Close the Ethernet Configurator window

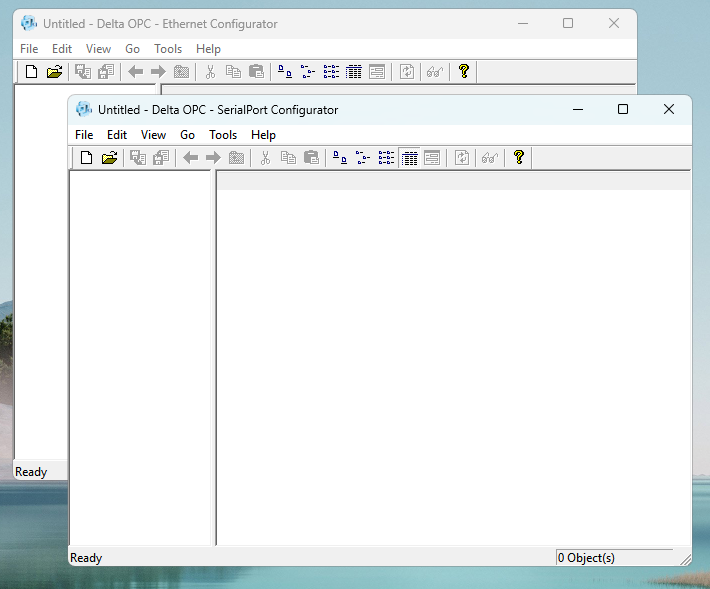(x=614, y=23)
